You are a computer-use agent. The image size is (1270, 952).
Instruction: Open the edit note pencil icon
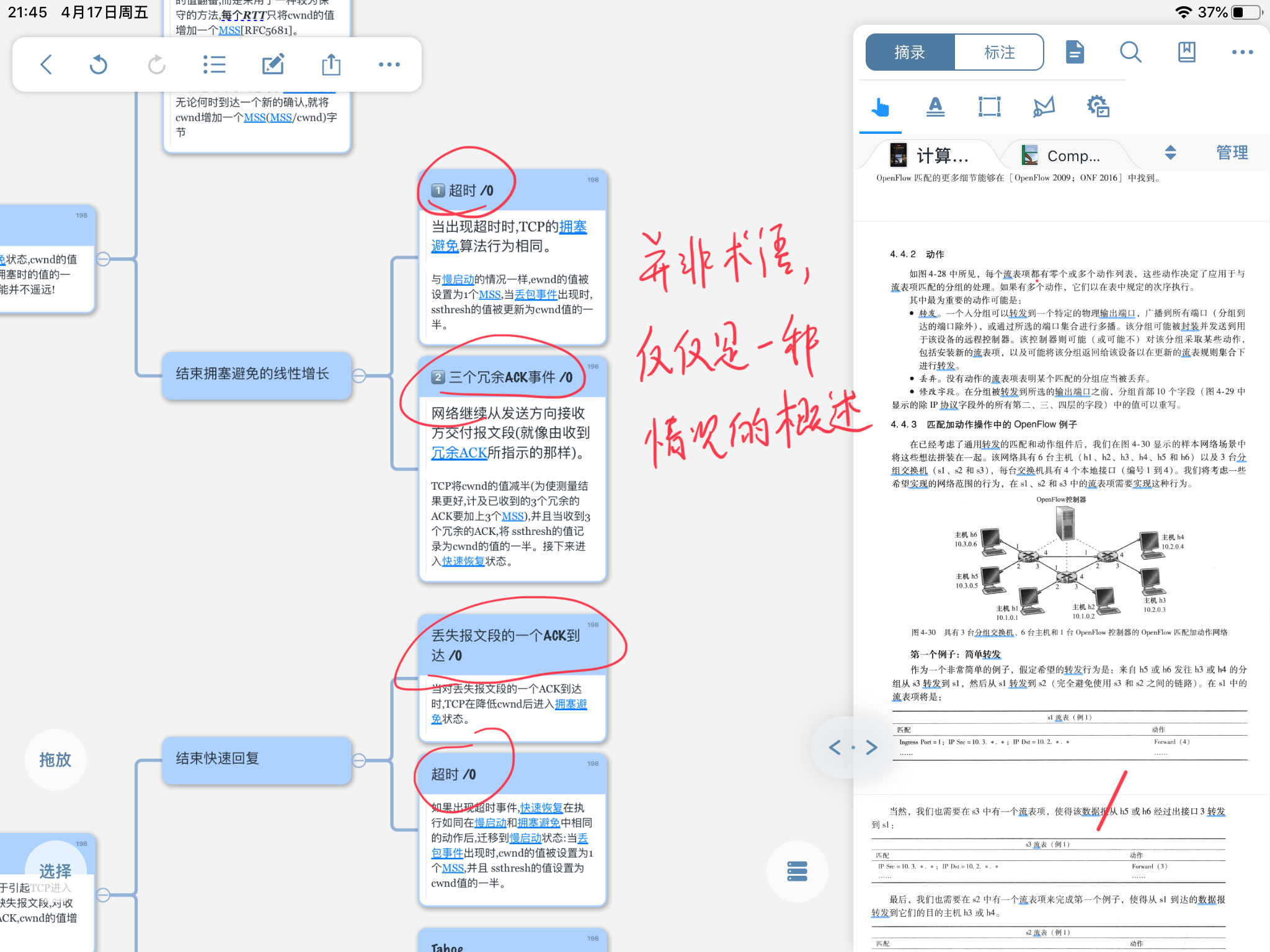pyautogui.click(x=273, y=64)
